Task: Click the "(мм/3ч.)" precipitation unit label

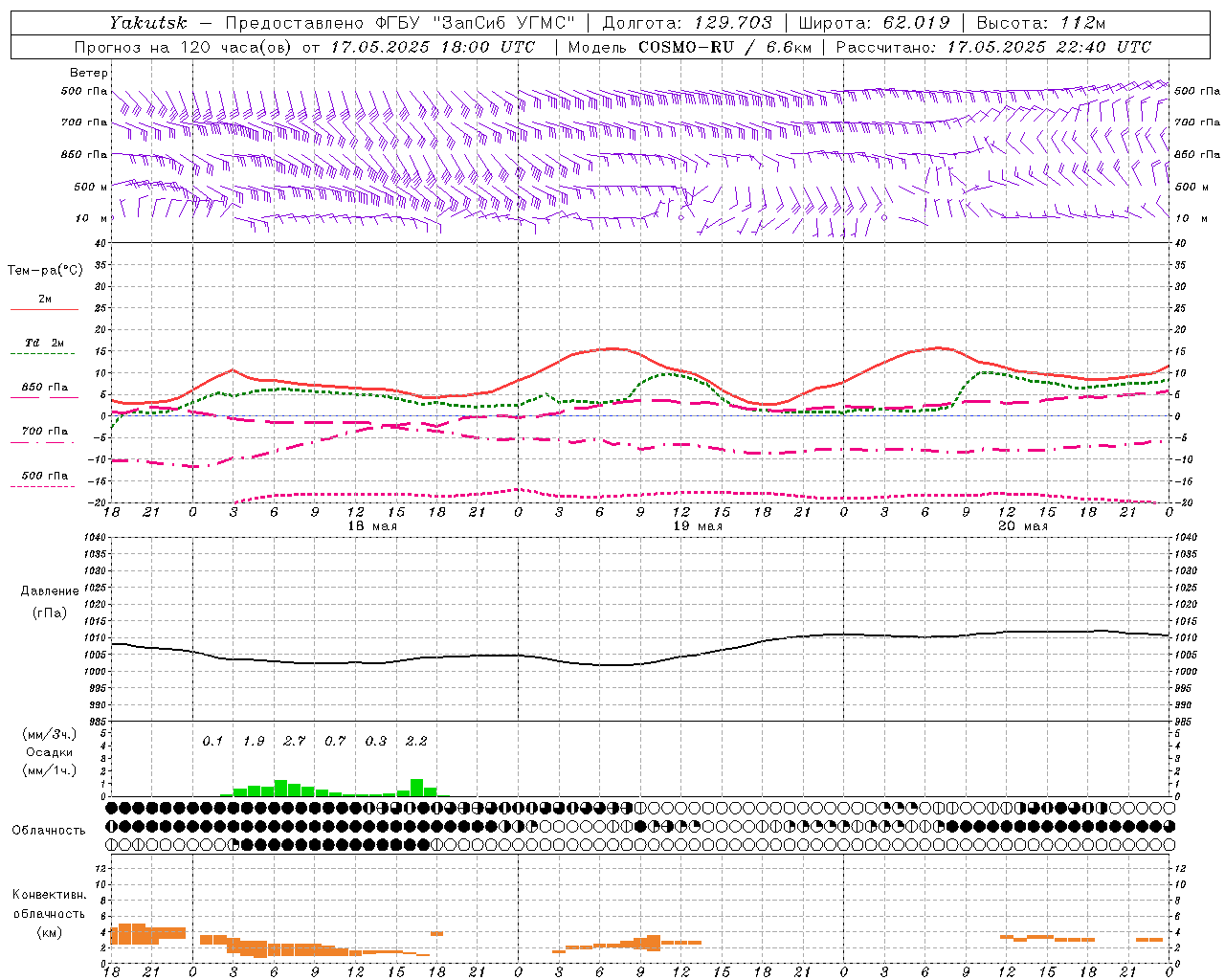Action: (50, 735)
